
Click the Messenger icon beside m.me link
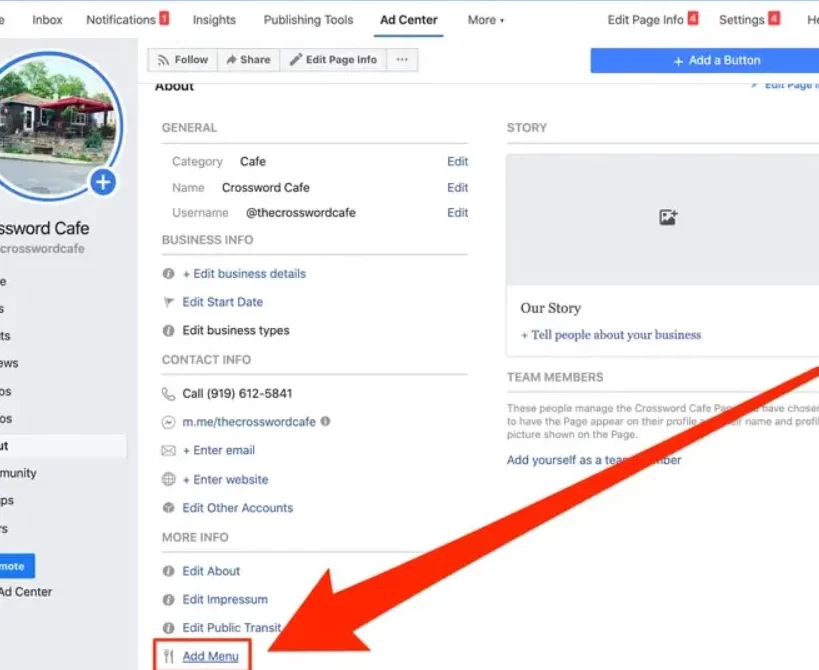pos(168,422)
